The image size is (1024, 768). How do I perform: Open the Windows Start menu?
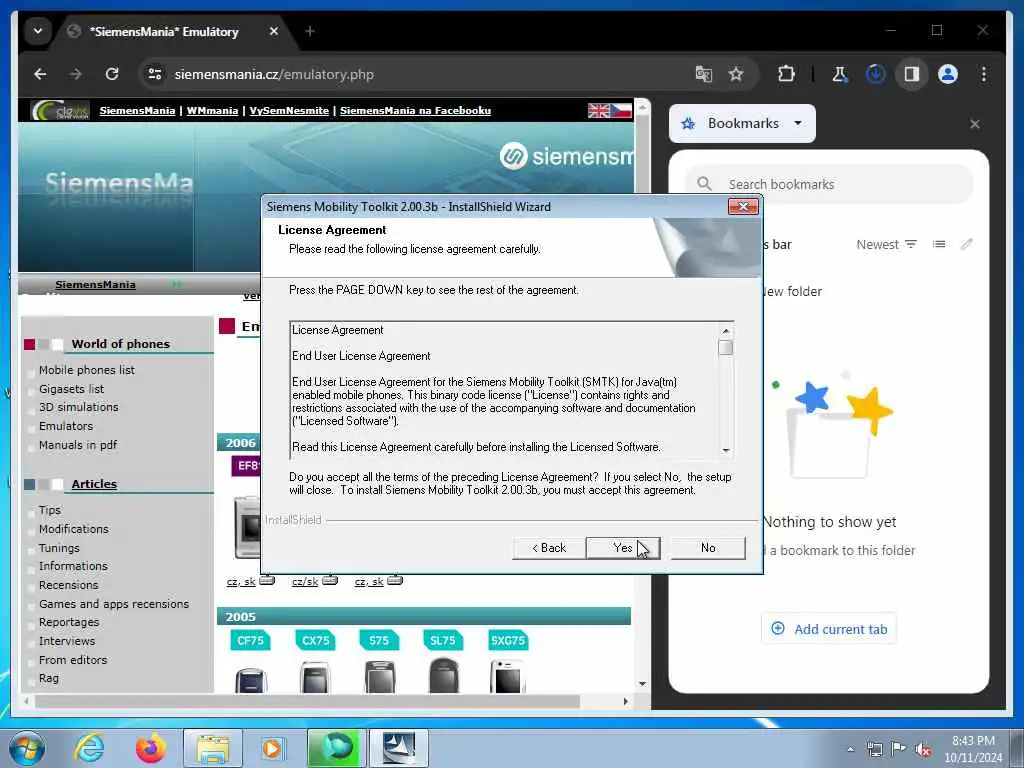(x=27, y=748)
